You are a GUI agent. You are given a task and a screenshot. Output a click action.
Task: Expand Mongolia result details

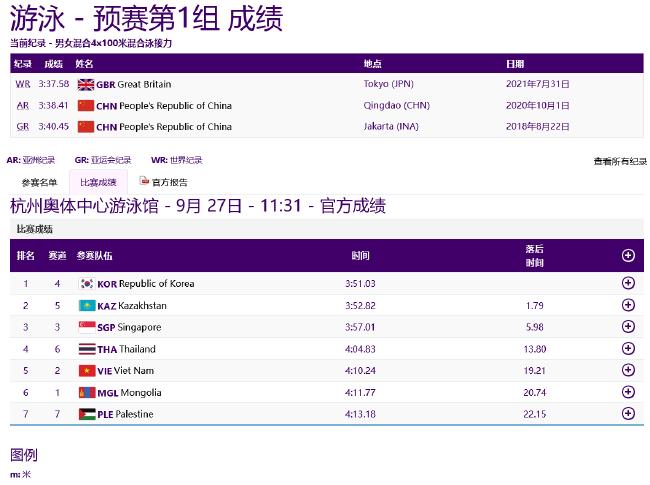(628, 392)
